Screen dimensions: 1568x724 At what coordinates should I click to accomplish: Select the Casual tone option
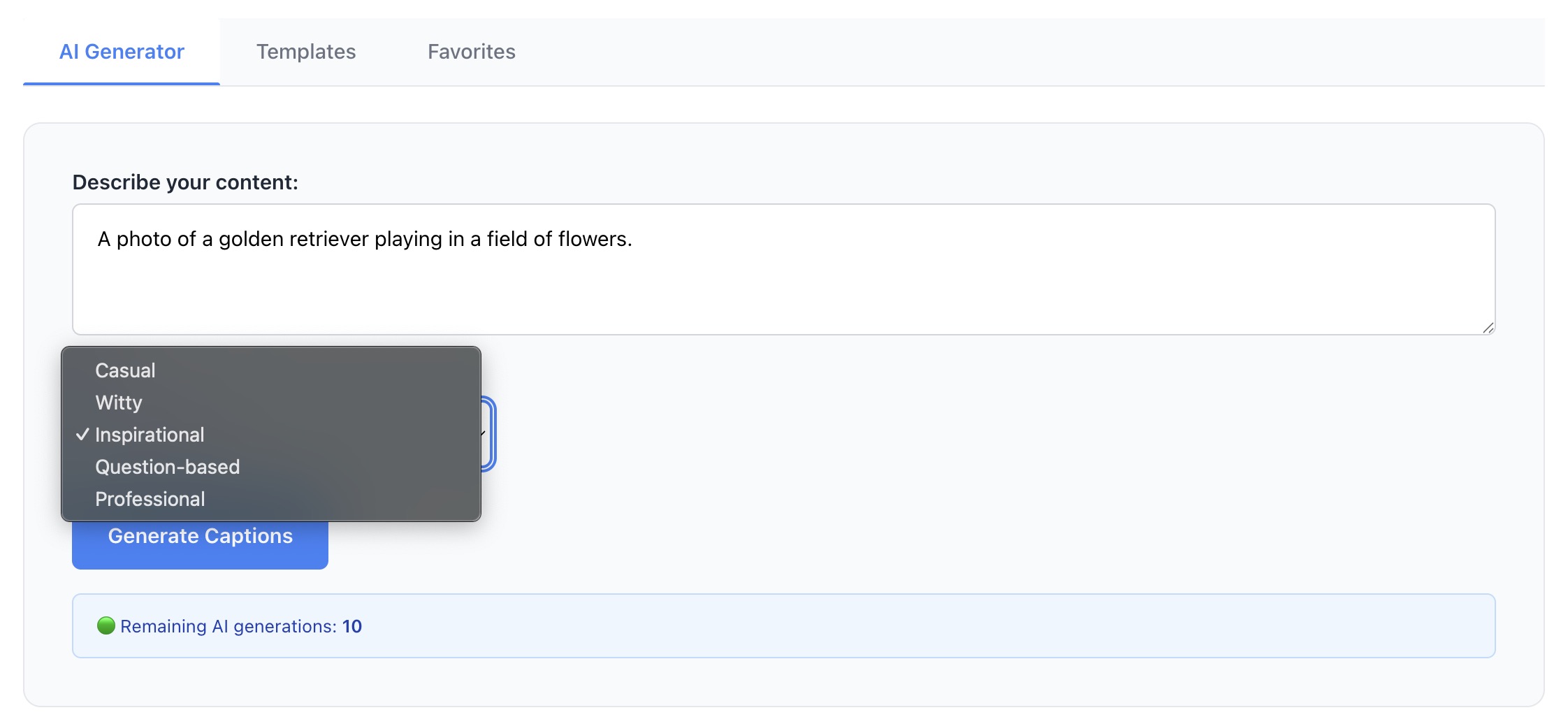(x=271, y=370)
